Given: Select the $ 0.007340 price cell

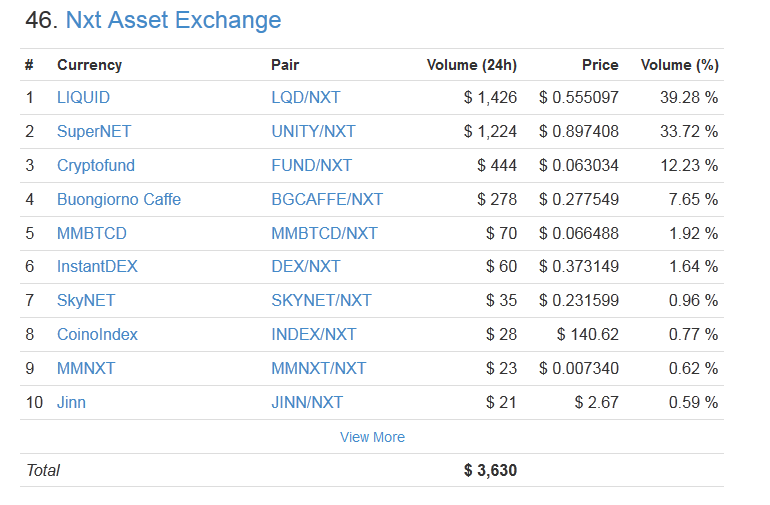Looking at the screenshot, I should (578, 368).
